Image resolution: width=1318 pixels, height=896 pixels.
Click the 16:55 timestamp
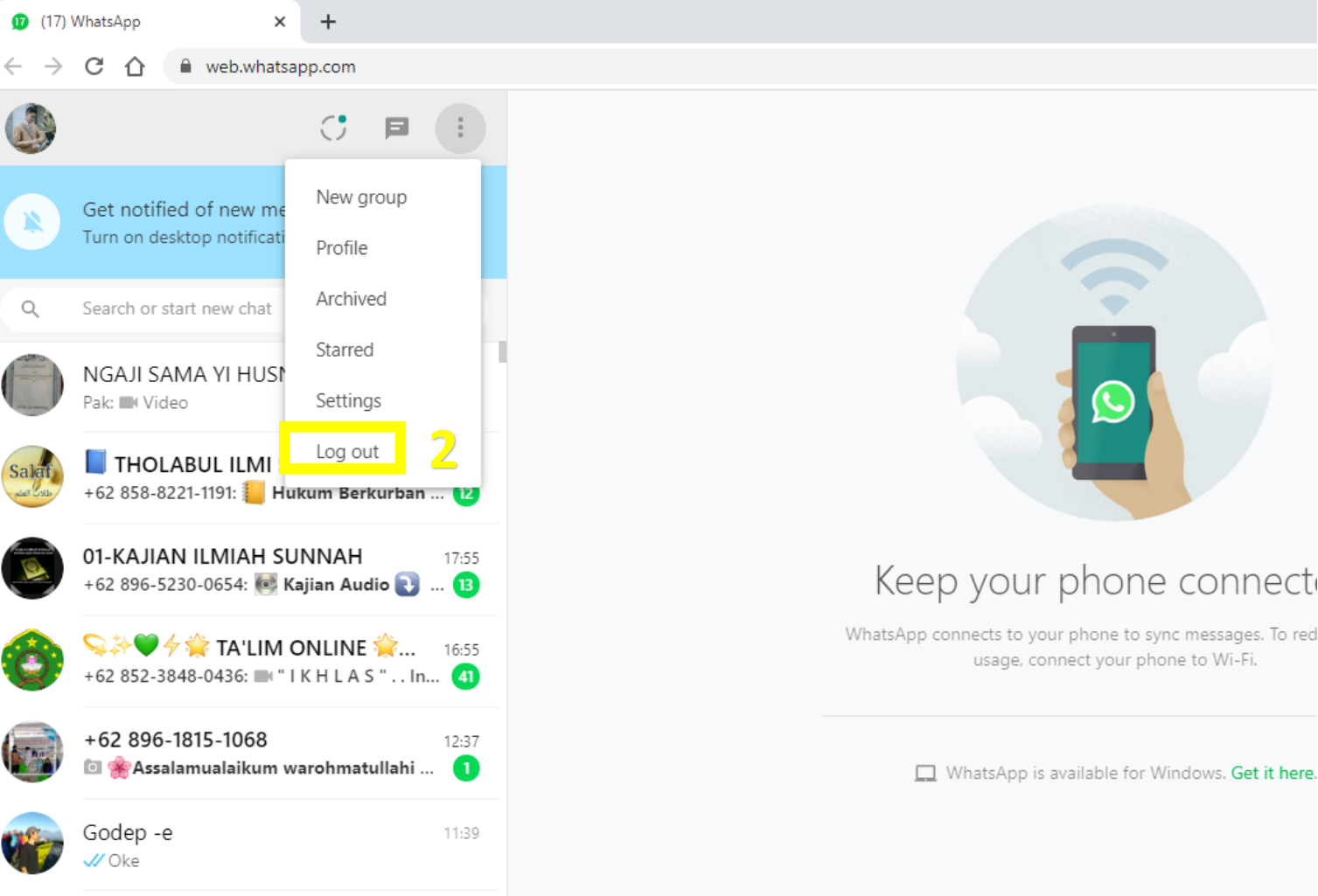461,649
